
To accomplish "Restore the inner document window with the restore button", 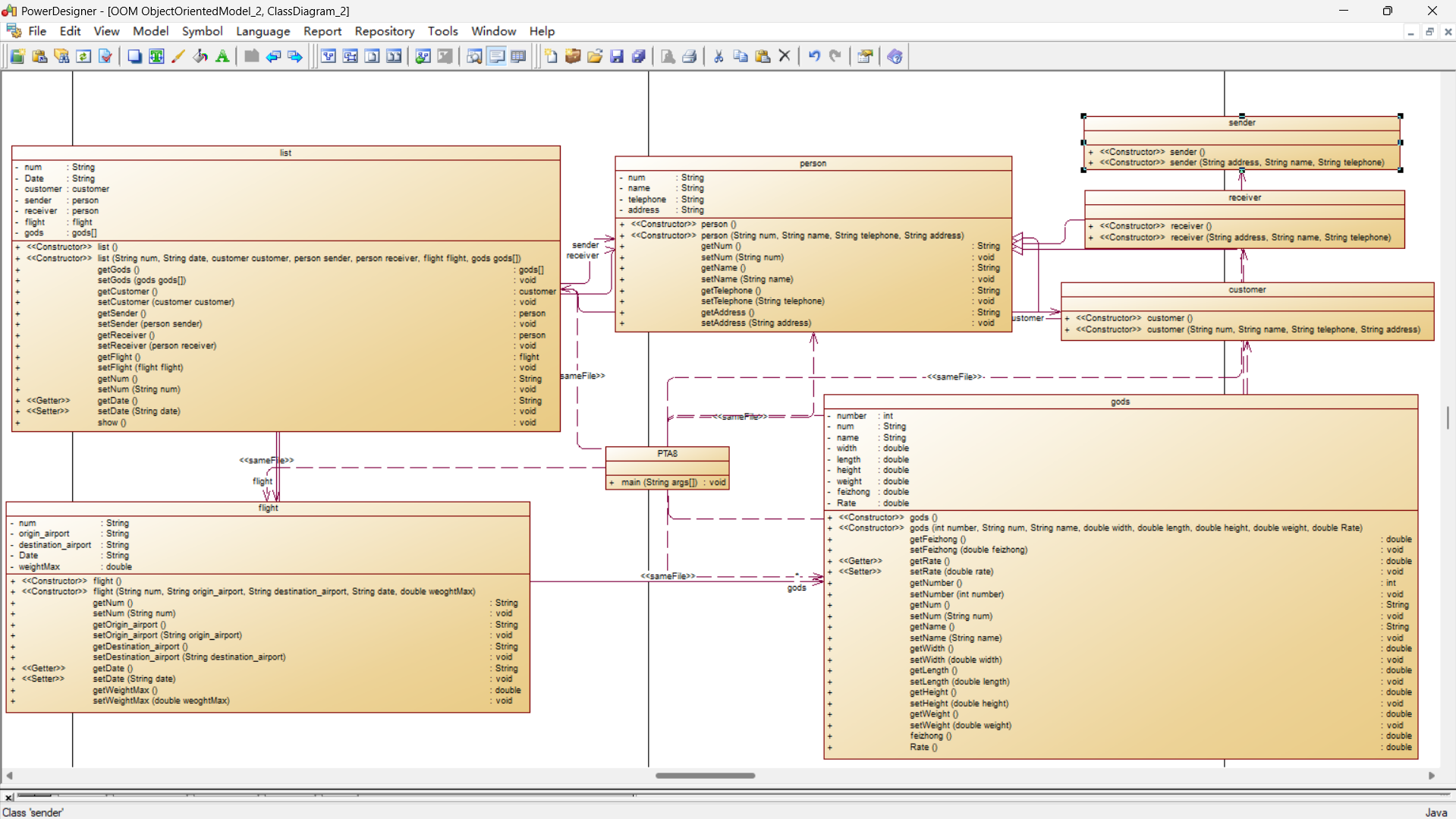I will point(1429,32).
